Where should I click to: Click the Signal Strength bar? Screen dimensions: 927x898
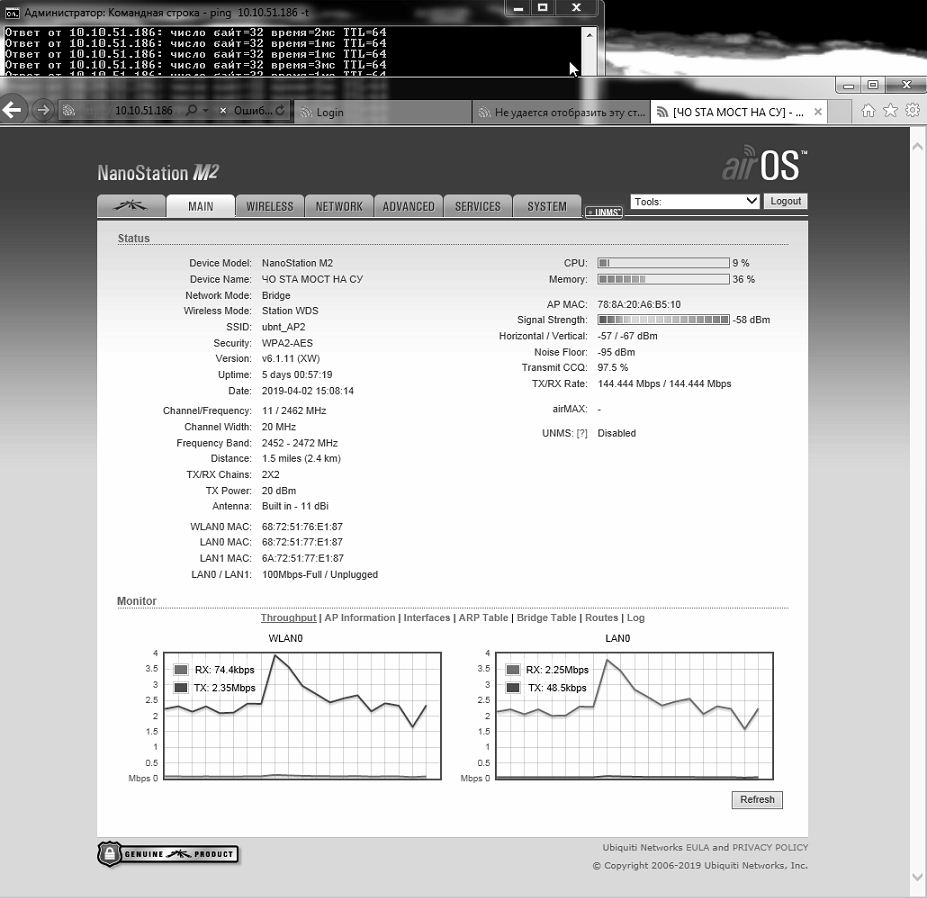point(663,320)
